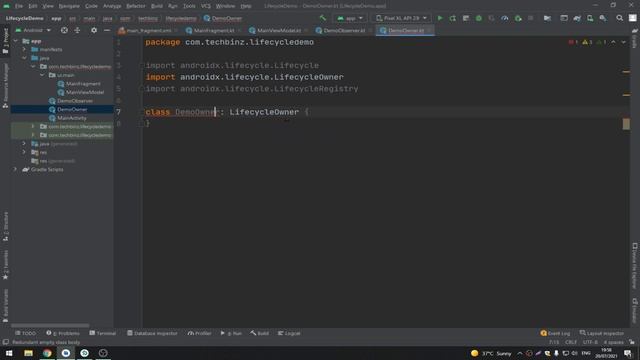
Task: Toggle the Resource Manager side tab
Action: coord(5,85)
